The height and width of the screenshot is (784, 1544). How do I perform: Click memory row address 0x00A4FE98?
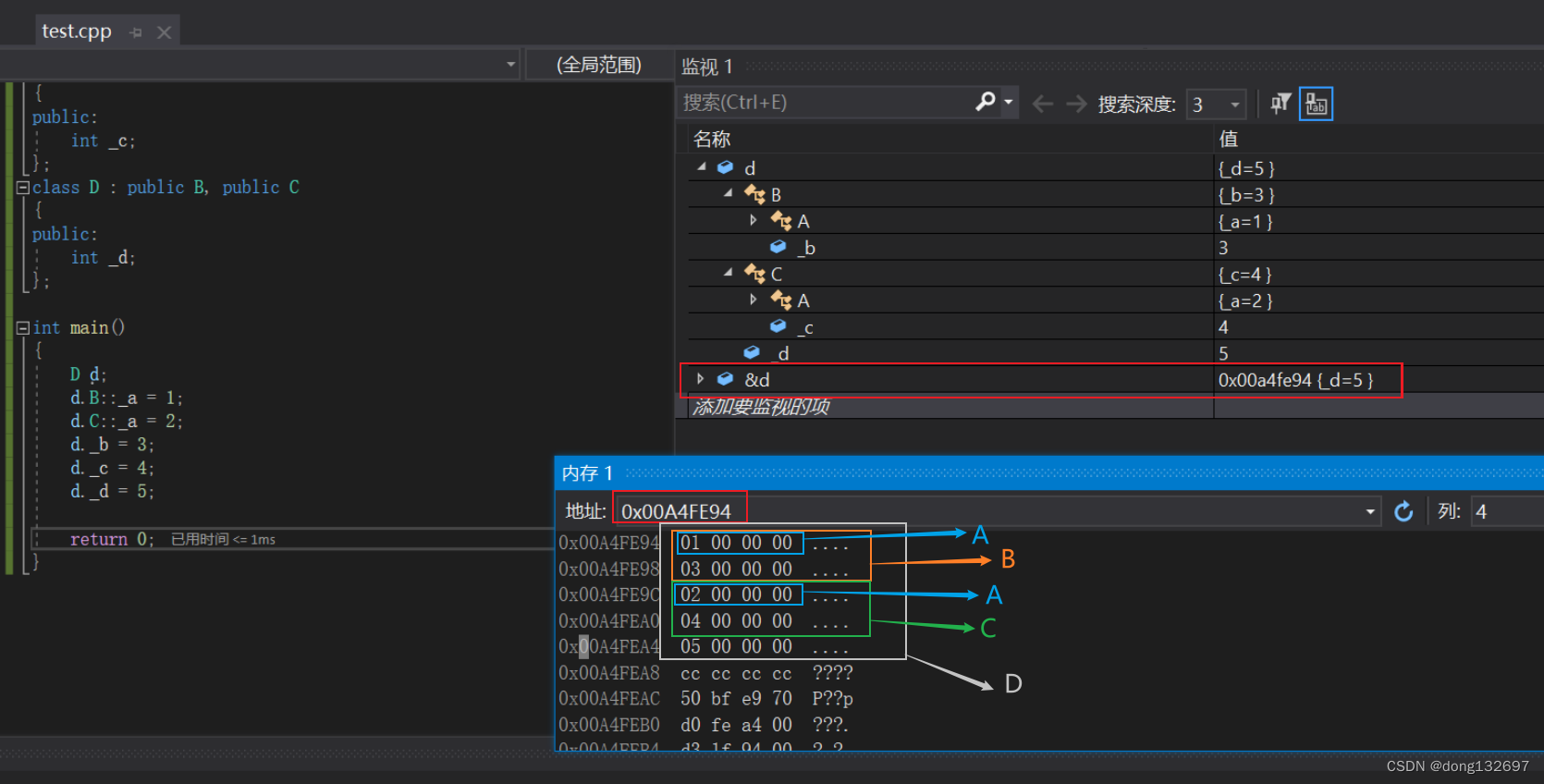(x=609, y=569)
